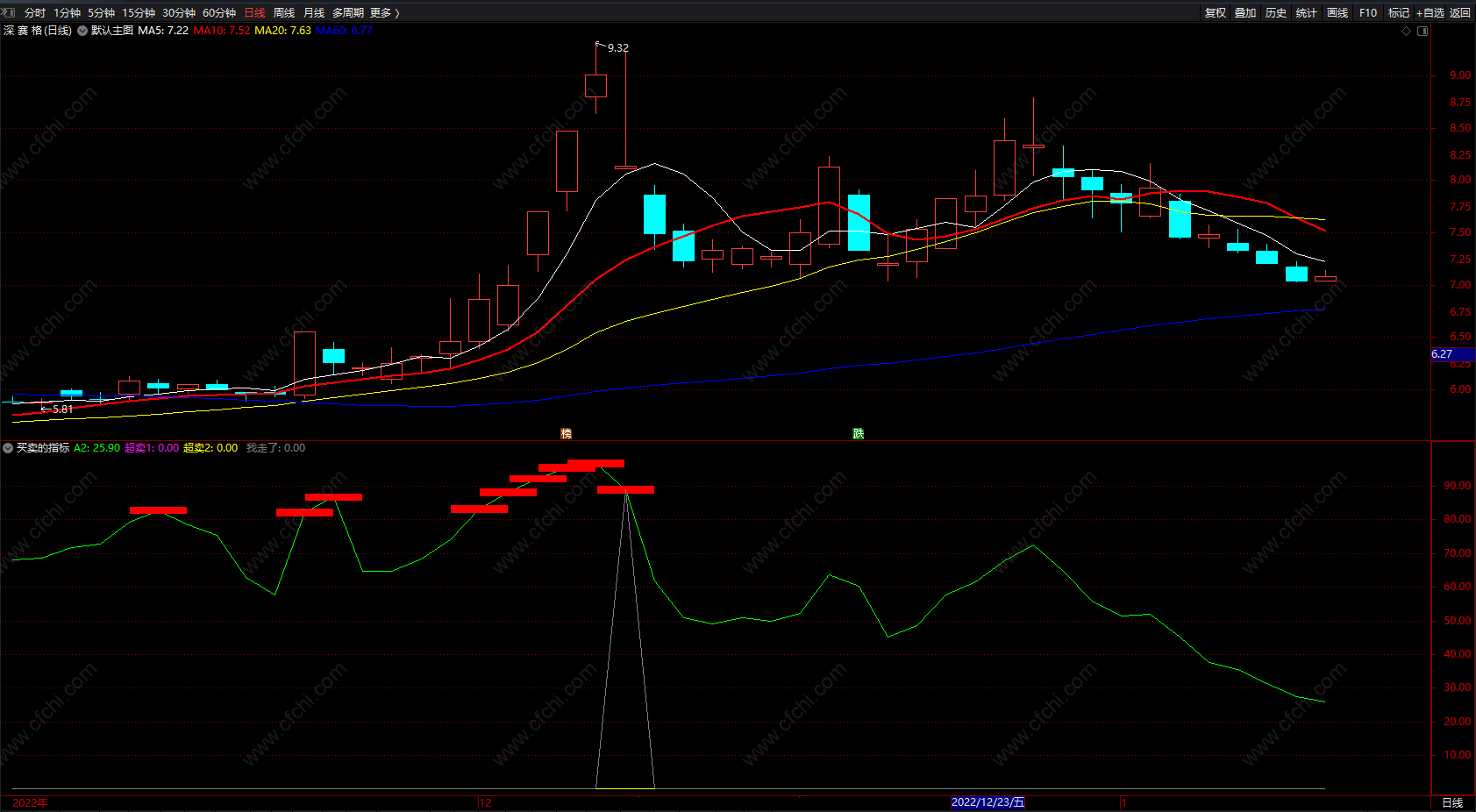Open the 默认主图 indicator dropdown arrow
1476x812 pixels.
[82, 31]
